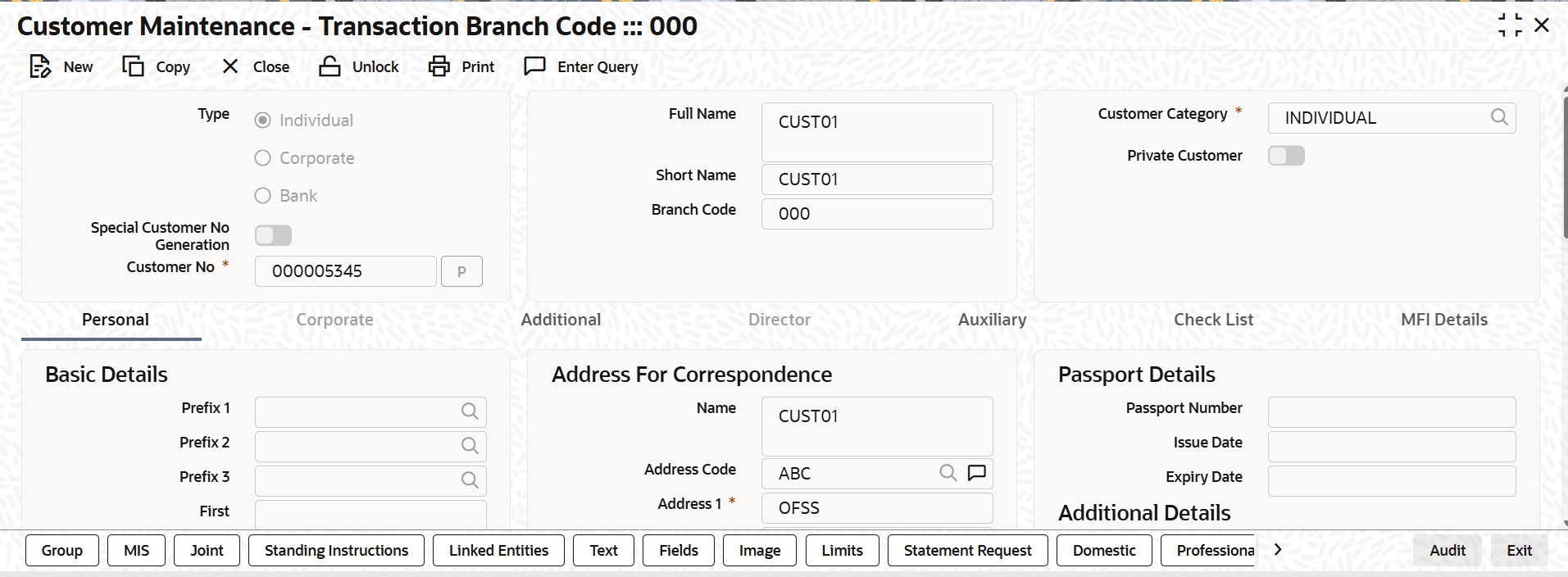
Task: Open Address Code search lookup
Action: pyautogui.click(x=948, y=473)
